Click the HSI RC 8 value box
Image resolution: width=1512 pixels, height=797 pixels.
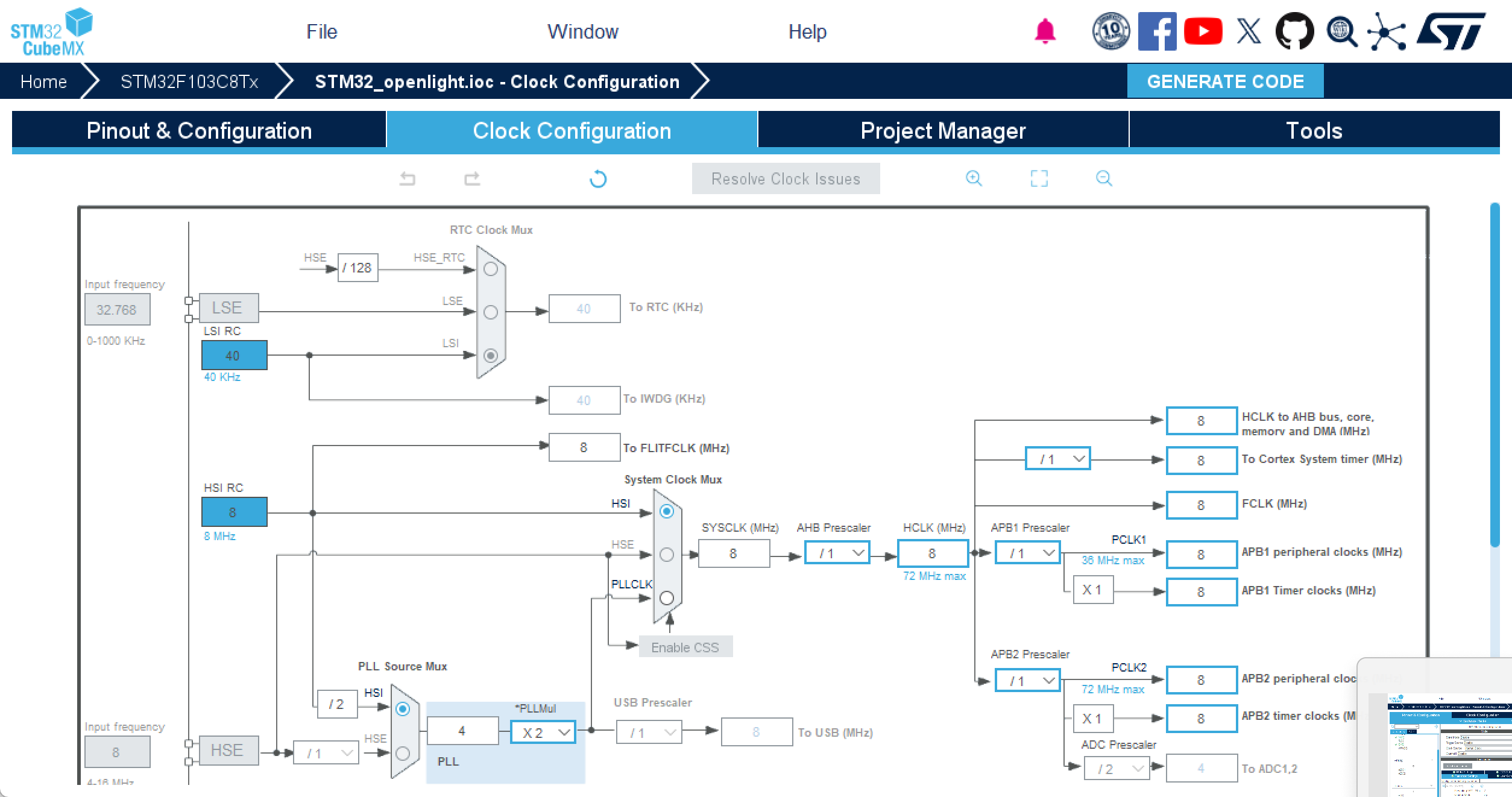[234, 512]
